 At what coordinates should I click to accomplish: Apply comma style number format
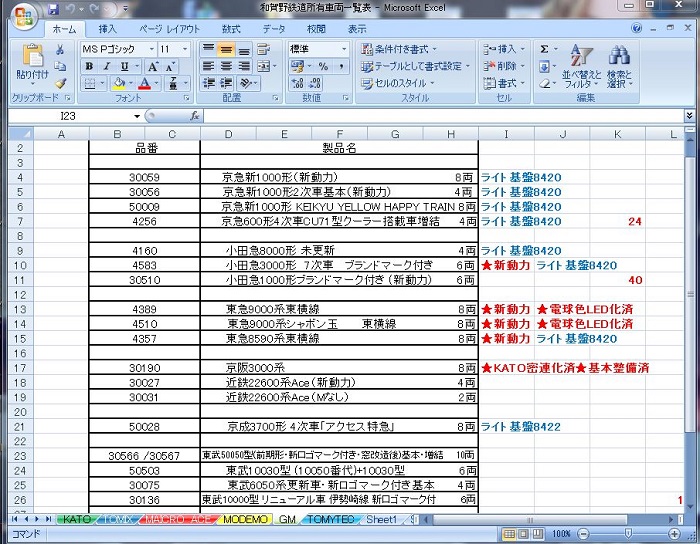[341, 66]
